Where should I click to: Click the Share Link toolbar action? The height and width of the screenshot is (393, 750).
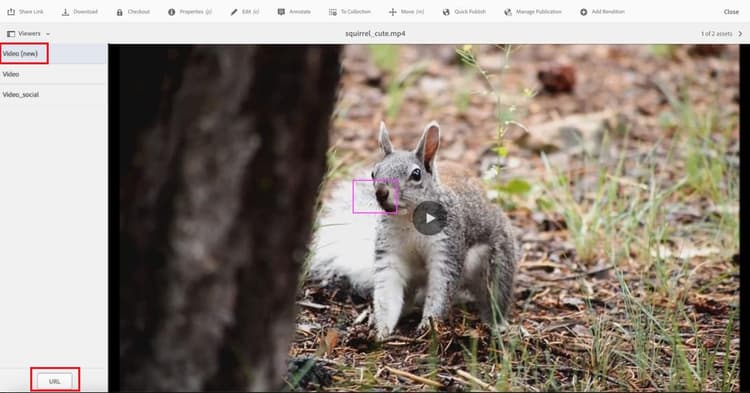[25, 11]
